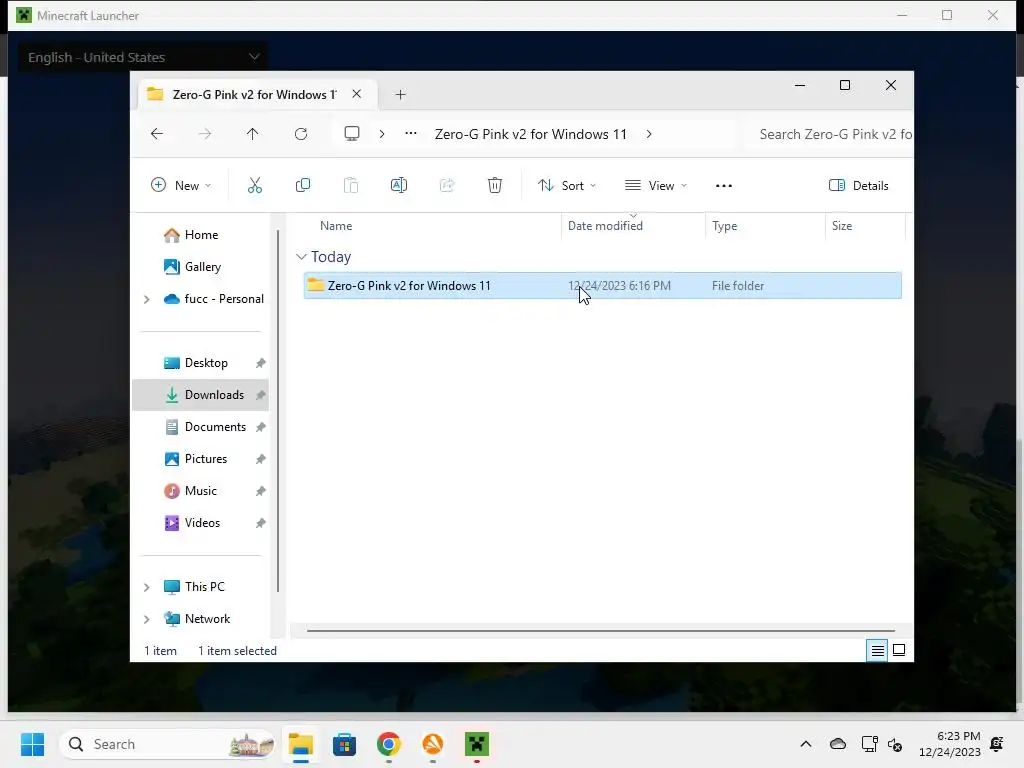
Task: Click the muted volume tray icon
Action: [895, 744]
